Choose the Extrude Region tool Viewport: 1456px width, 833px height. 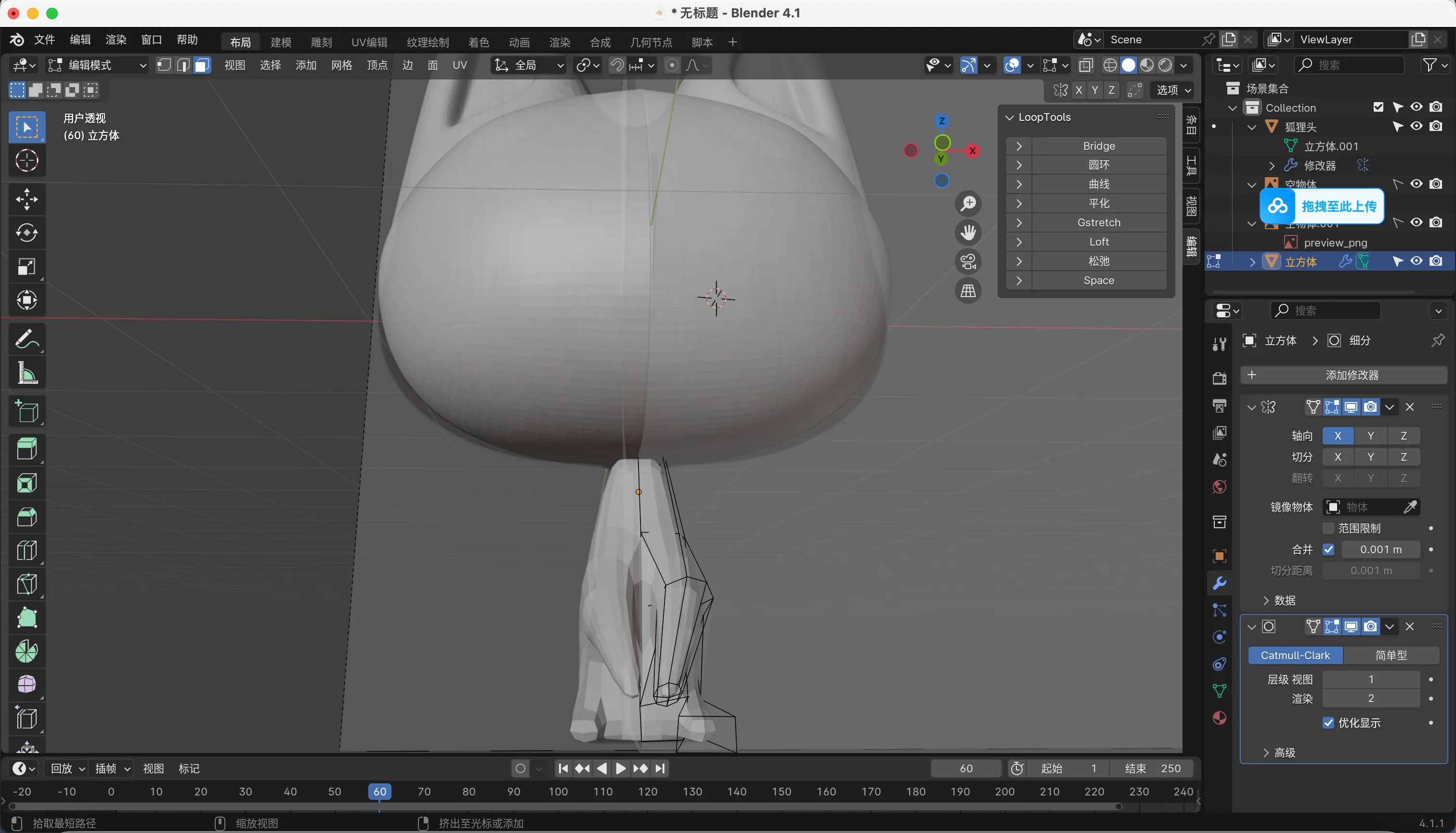[x=26, y=449]
